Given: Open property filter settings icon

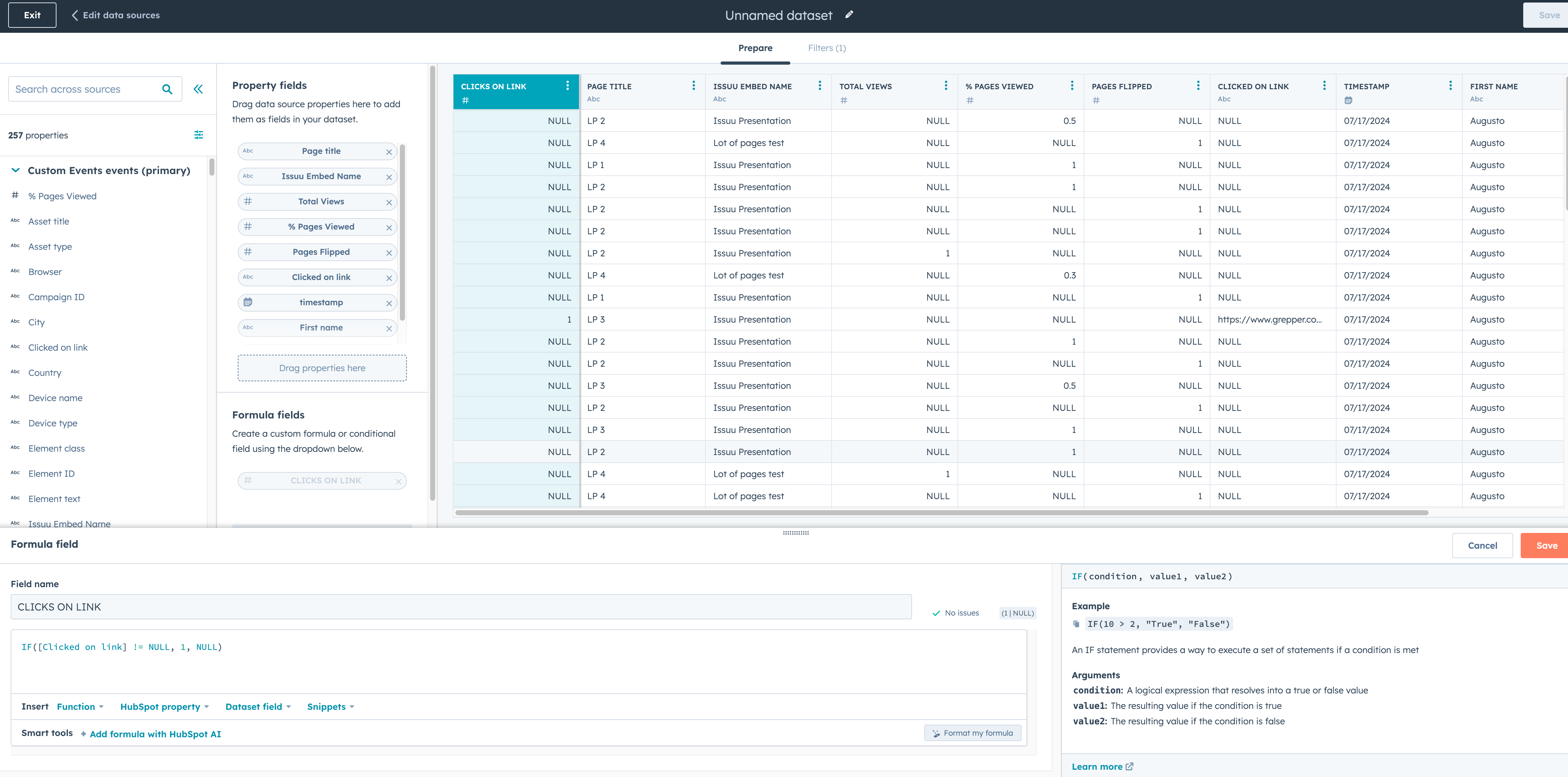Looking at the screenshot, I should click(198, 135).
